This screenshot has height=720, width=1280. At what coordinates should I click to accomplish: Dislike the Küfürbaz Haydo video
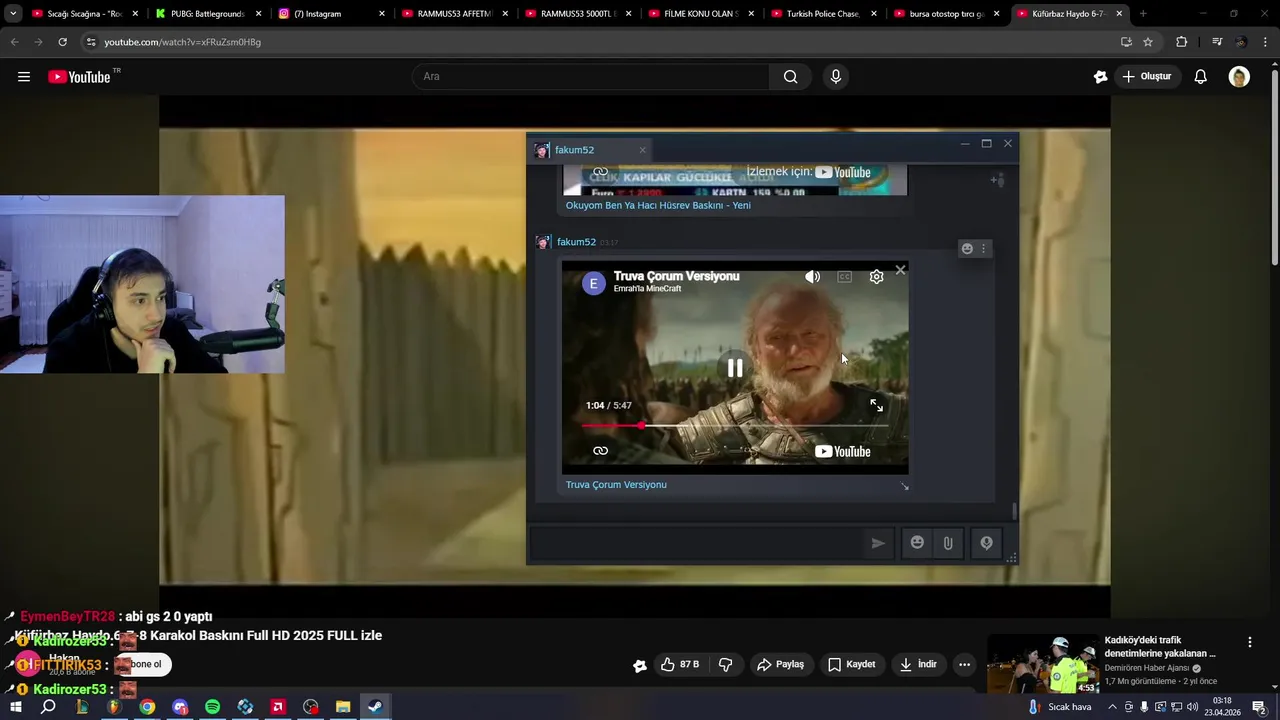(x=726, y=664)
